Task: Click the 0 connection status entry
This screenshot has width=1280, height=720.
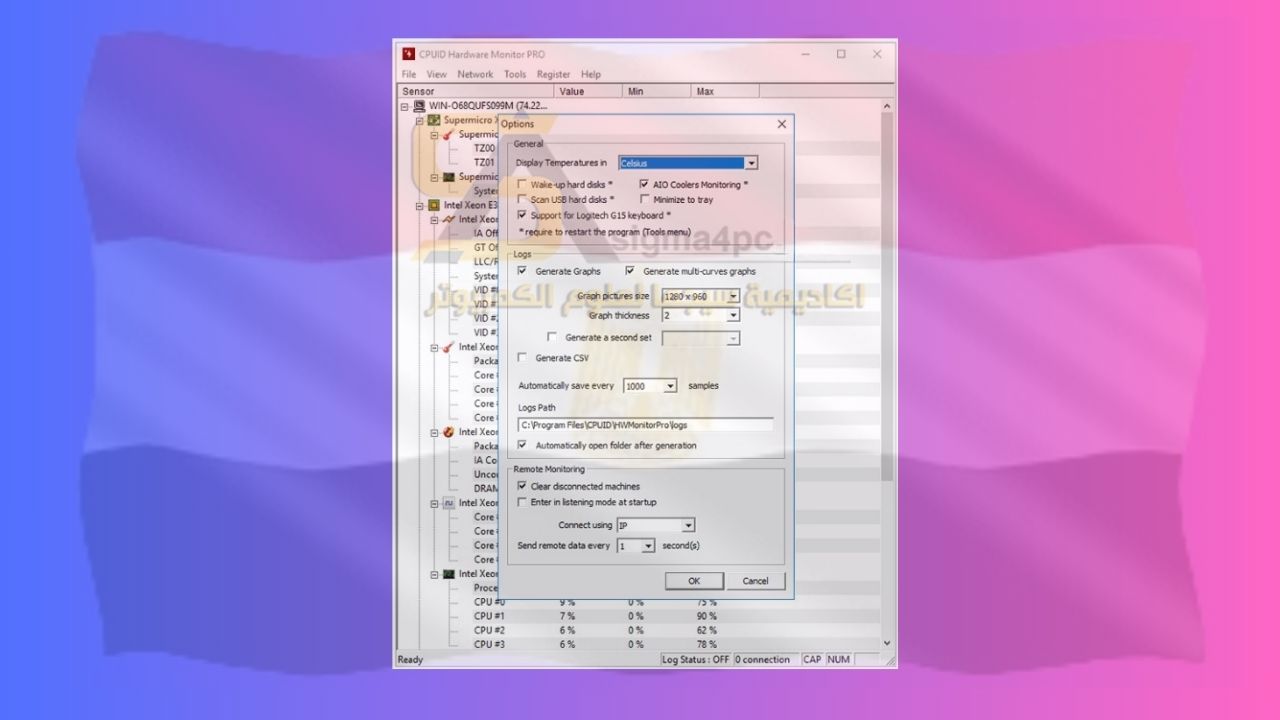Action: tap(765, 660)
